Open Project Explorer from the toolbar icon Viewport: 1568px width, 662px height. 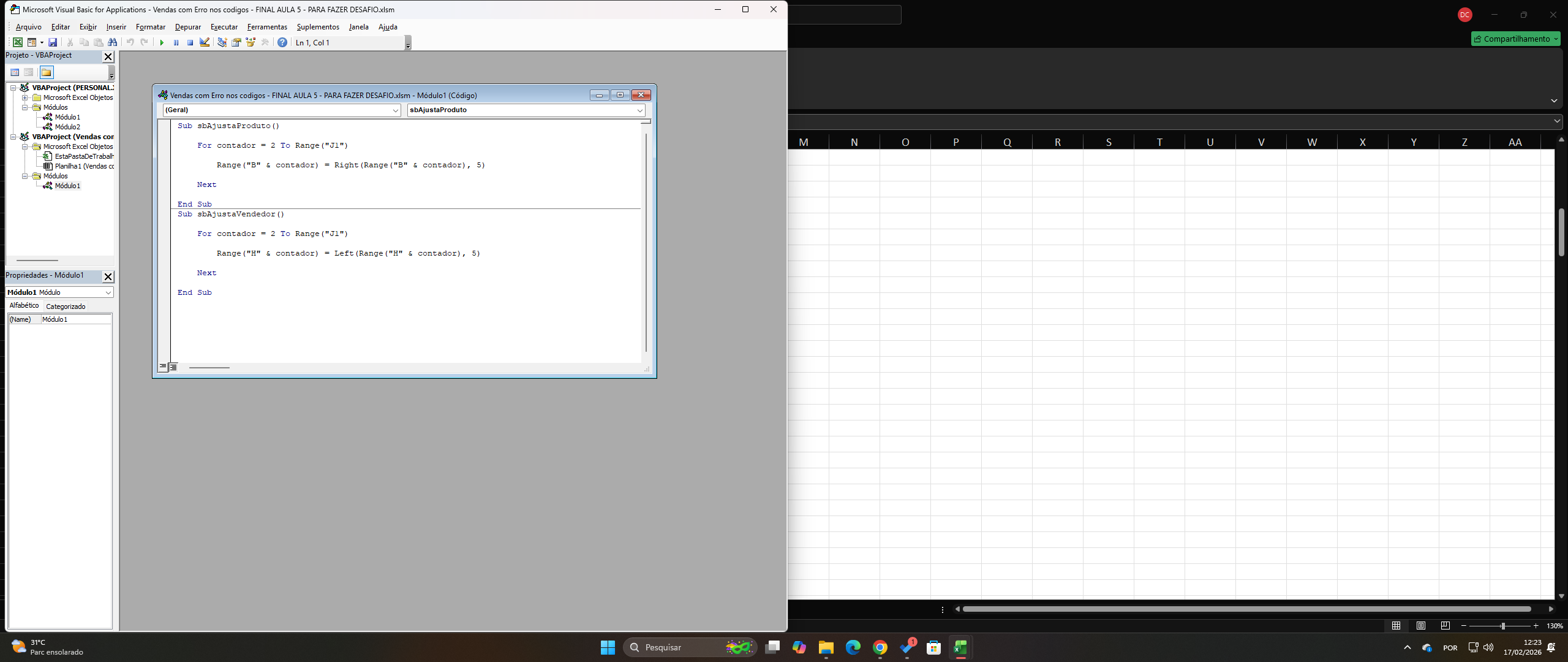coord(222,42)
